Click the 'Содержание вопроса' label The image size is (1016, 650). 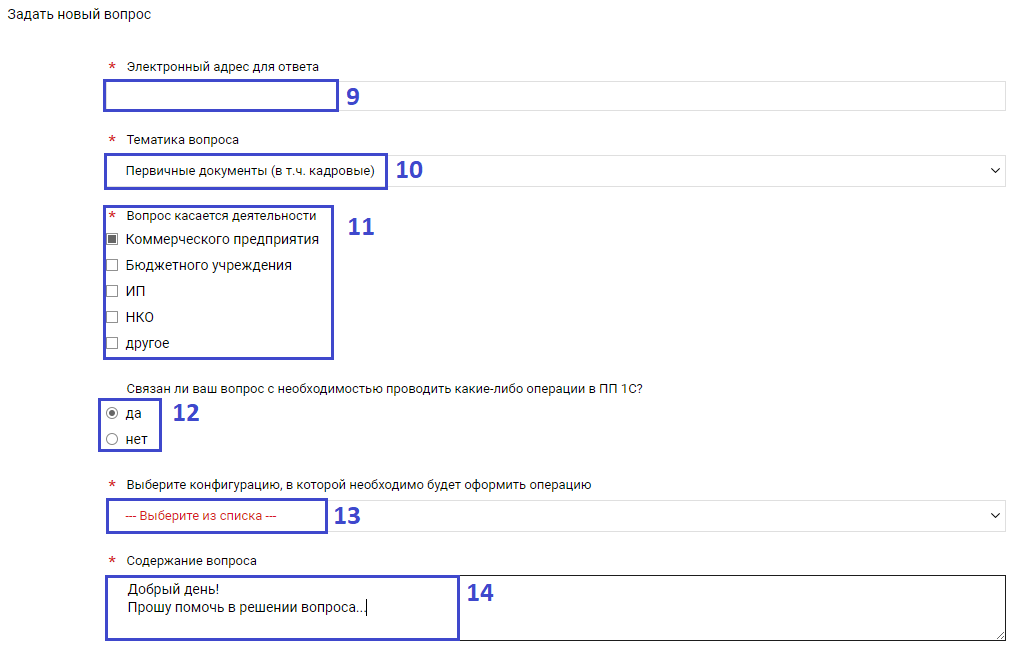[191, 561]
